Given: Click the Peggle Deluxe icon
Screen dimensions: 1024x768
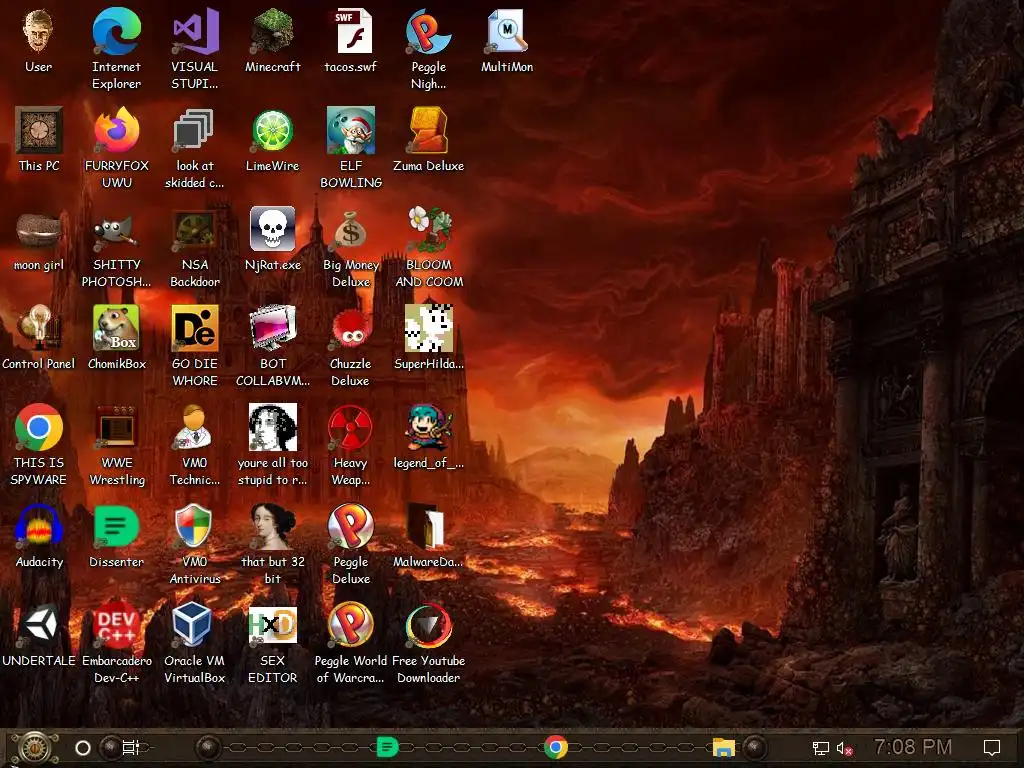Looking at the screenshot, I should [x=351, y=526].
